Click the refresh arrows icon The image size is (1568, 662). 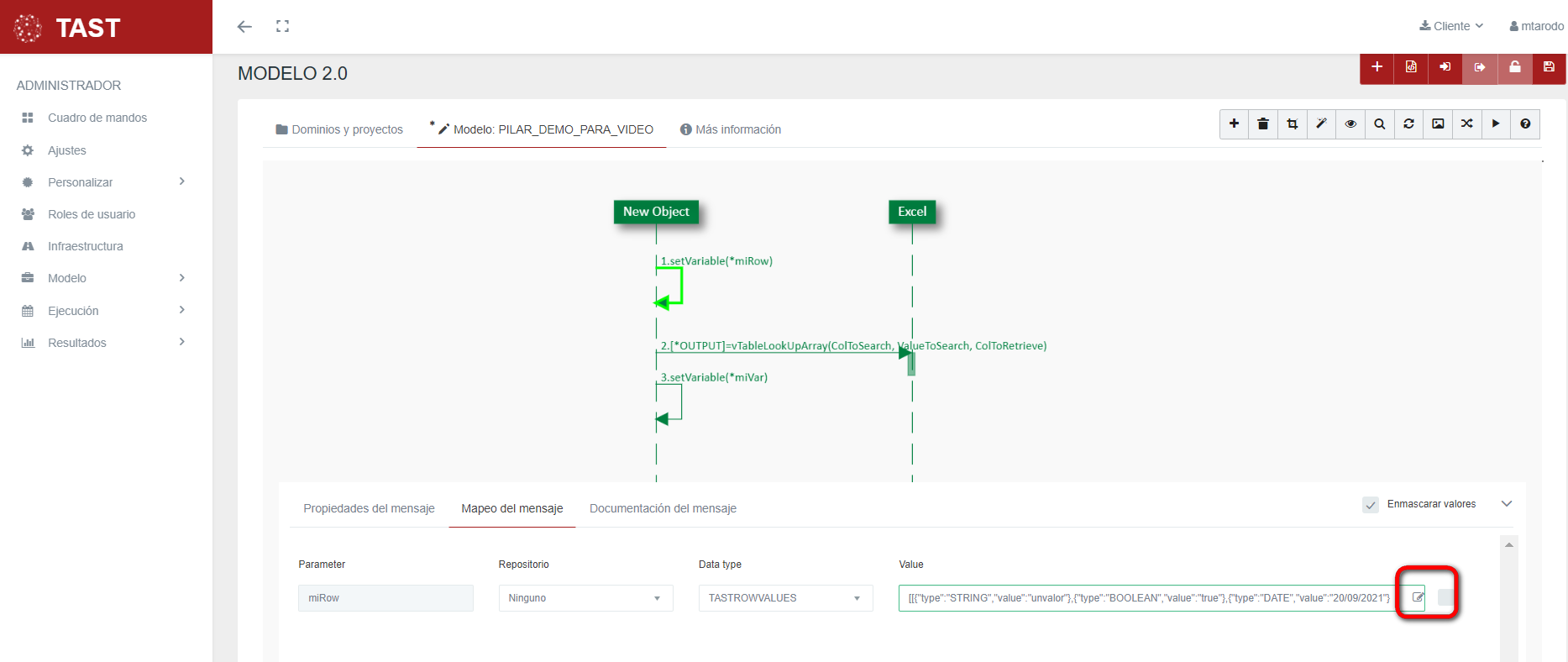[1408, 124]
